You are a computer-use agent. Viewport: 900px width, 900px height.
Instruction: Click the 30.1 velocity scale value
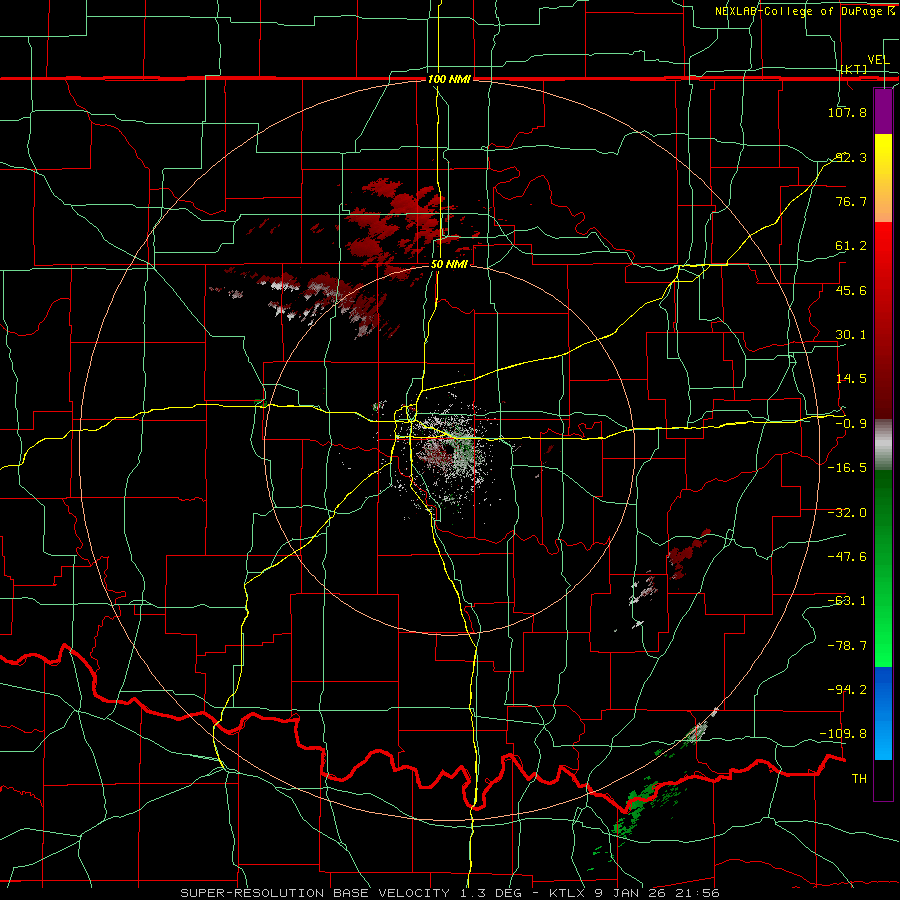[x=851, y=335]
